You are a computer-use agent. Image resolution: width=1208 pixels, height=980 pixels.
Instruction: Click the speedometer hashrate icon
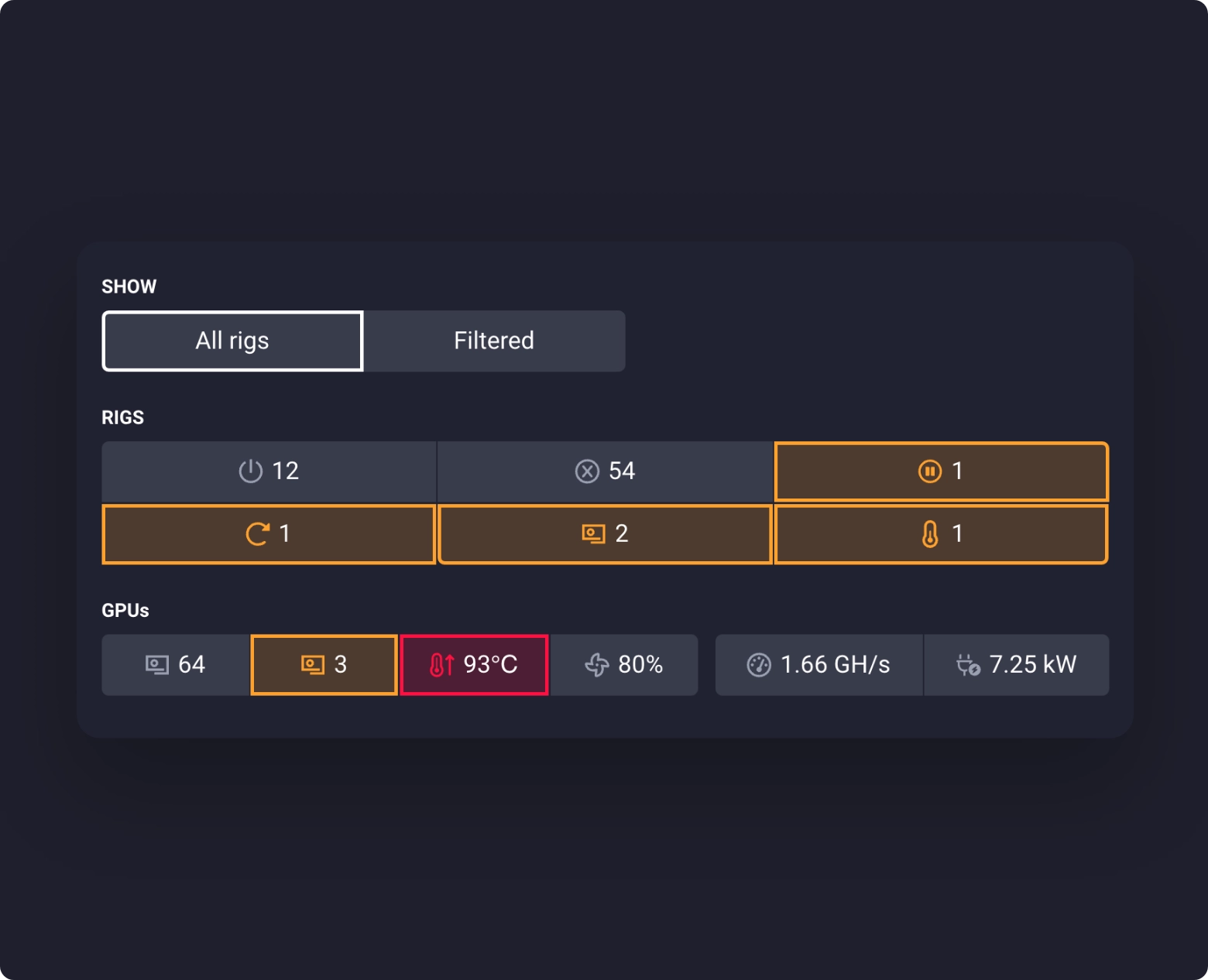759,665
